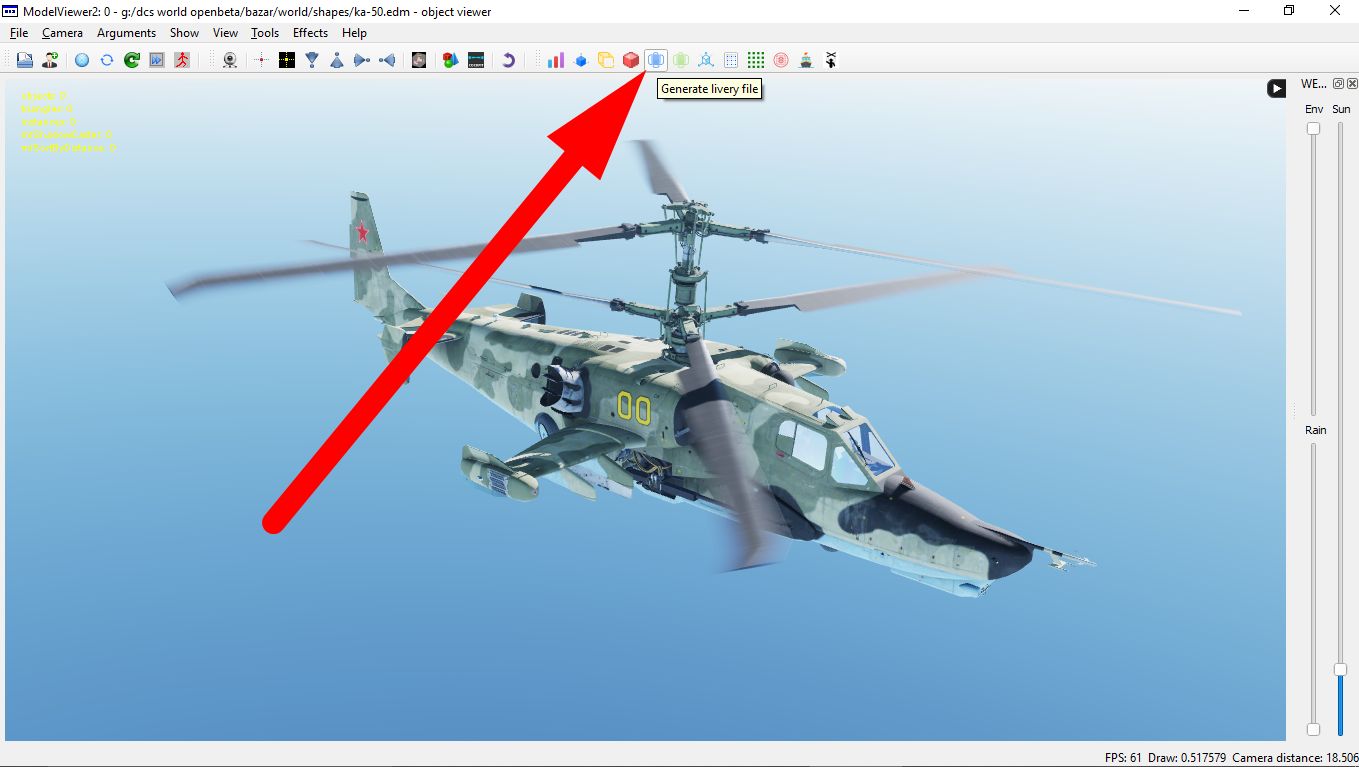The width and height of the screenshot is (1359, 767).
Task: Click the webcam camera icon
Action: [230, 60]
